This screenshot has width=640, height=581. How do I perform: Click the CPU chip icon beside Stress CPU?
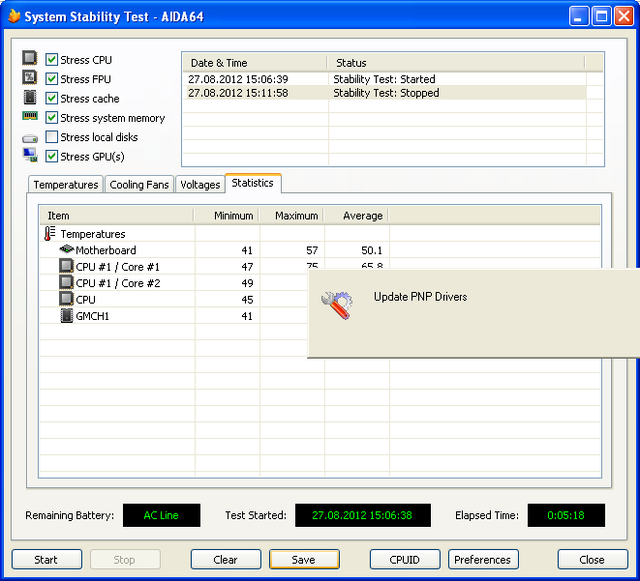pos(30,59)
